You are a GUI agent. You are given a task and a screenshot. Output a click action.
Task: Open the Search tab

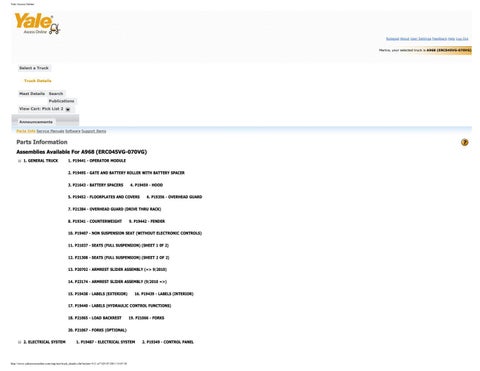point(56,94)
